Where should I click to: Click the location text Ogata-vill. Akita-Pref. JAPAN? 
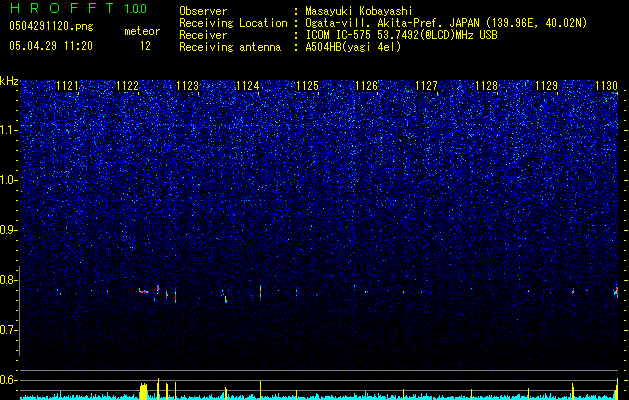(391, 23)
